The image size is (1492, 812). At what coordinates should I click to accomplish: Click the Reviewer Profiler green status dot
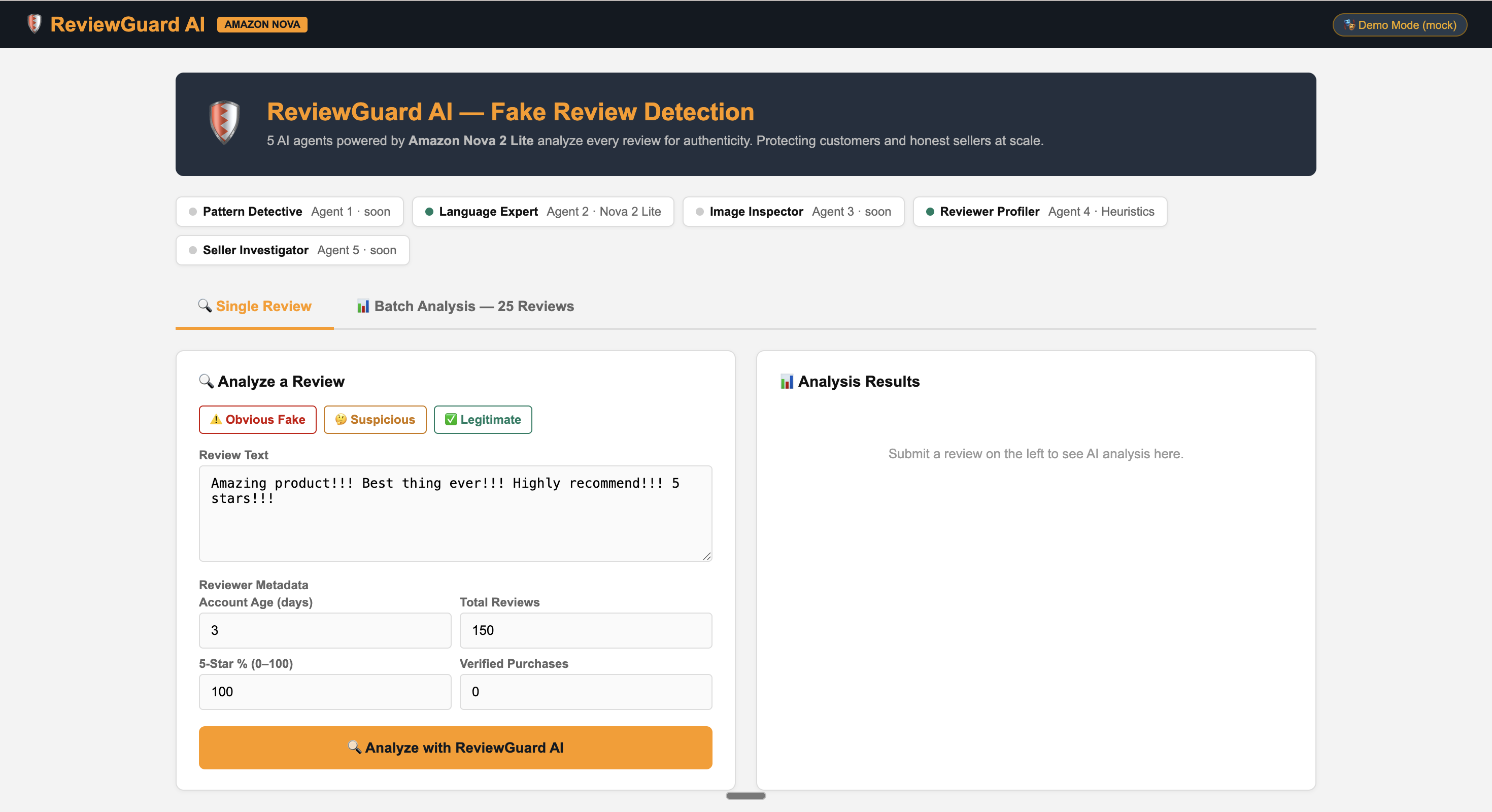pos(930,212)
